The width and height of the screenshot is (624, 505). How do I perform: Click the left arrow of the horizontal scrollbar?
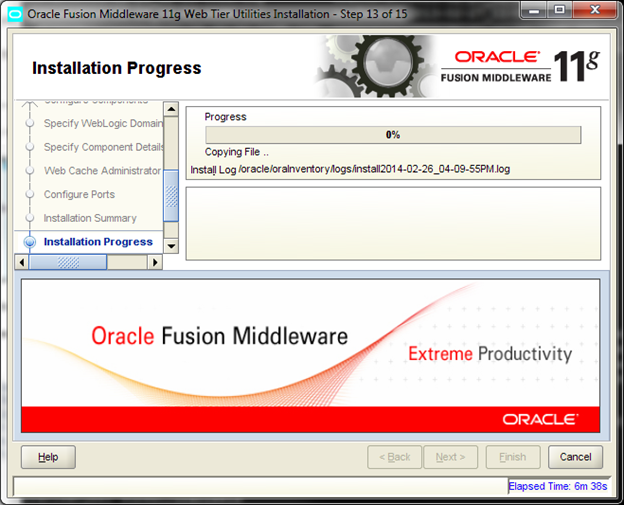click(22, 262)
